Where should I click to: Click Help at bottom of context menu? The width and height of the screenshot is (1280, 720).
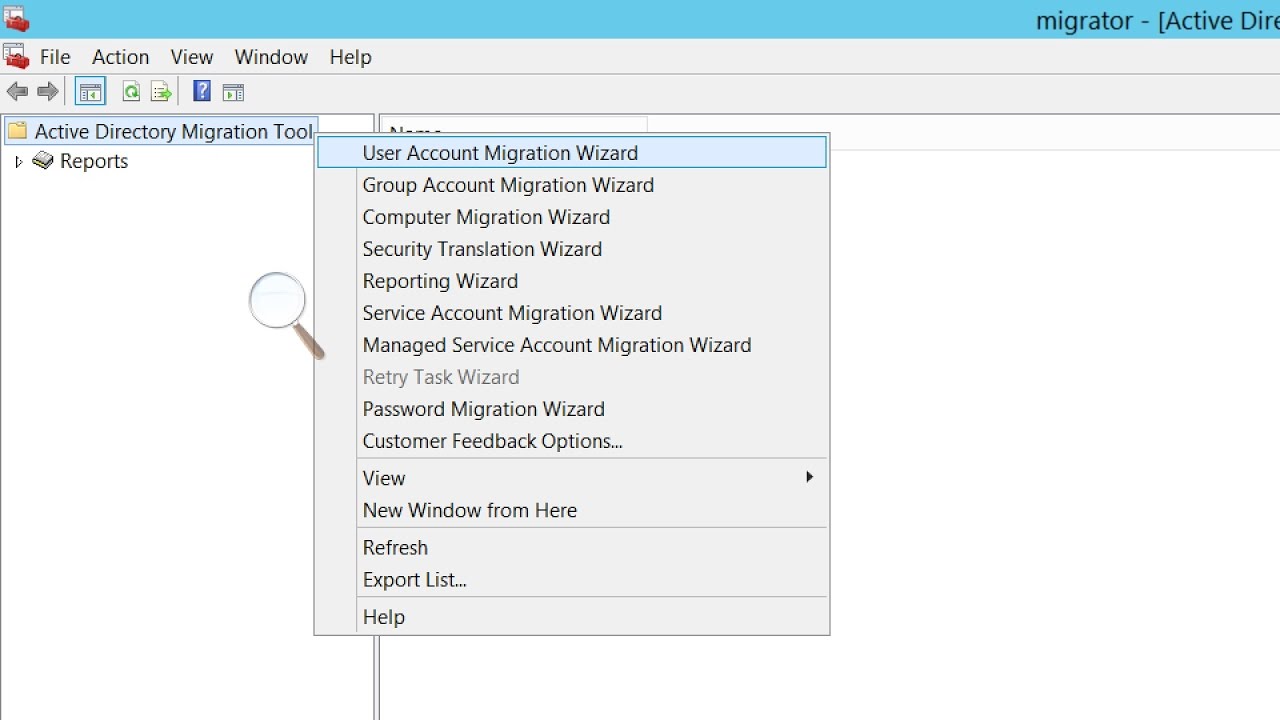tap(572, 617)
